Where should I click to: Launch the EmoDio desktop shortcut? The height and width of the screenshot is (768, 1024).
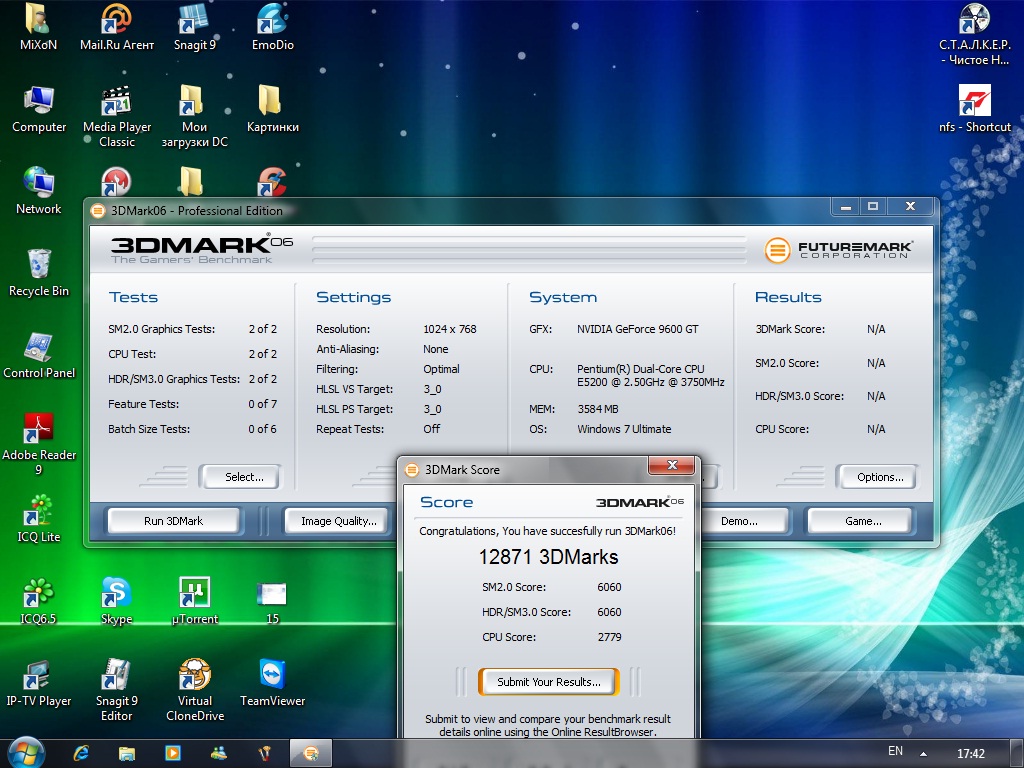pos(273,26)
